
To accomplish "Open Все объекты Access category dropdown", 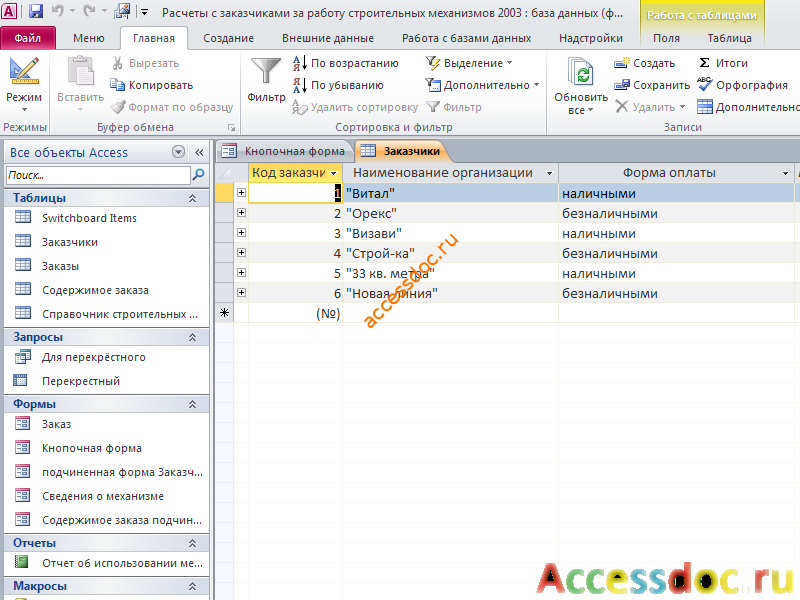I will (x=178, y=152).
